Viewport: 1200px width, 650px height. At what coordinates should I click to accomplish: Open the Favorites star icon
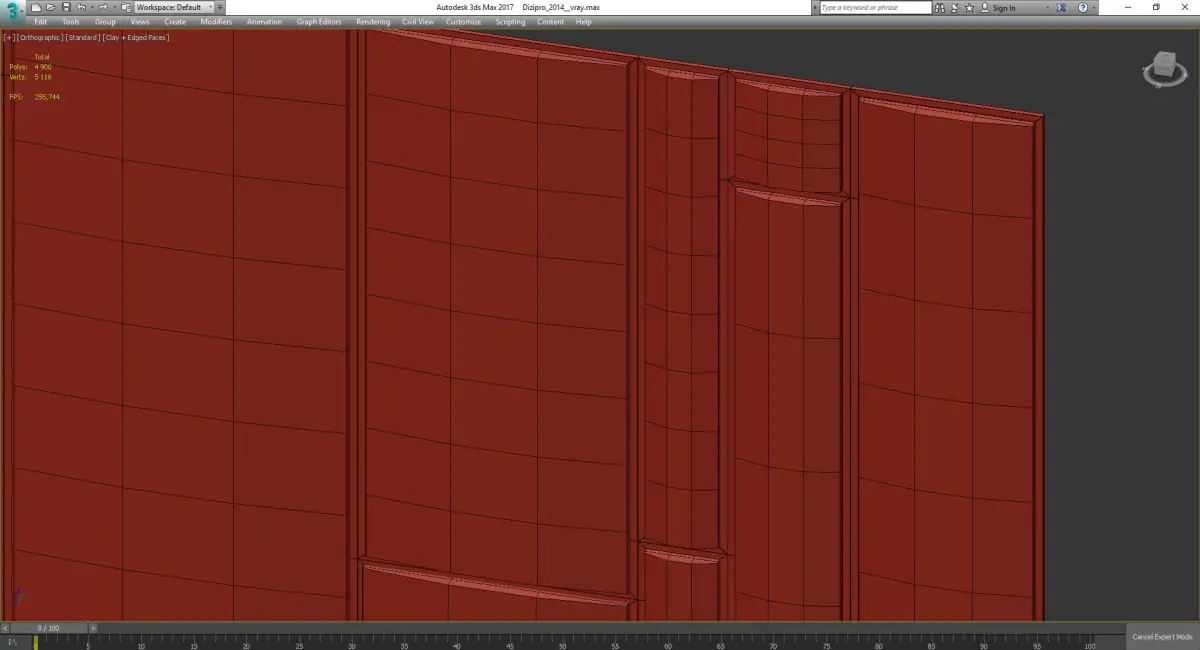click(969, 7)
